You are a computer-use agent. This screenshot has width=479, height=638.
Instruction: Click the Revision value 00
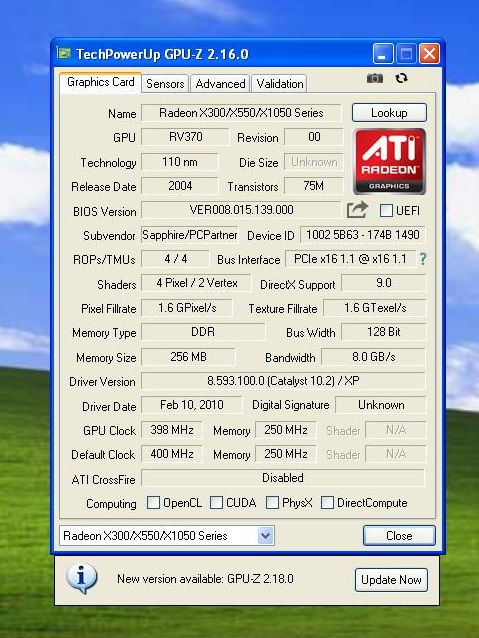click(x=313, y=137)
